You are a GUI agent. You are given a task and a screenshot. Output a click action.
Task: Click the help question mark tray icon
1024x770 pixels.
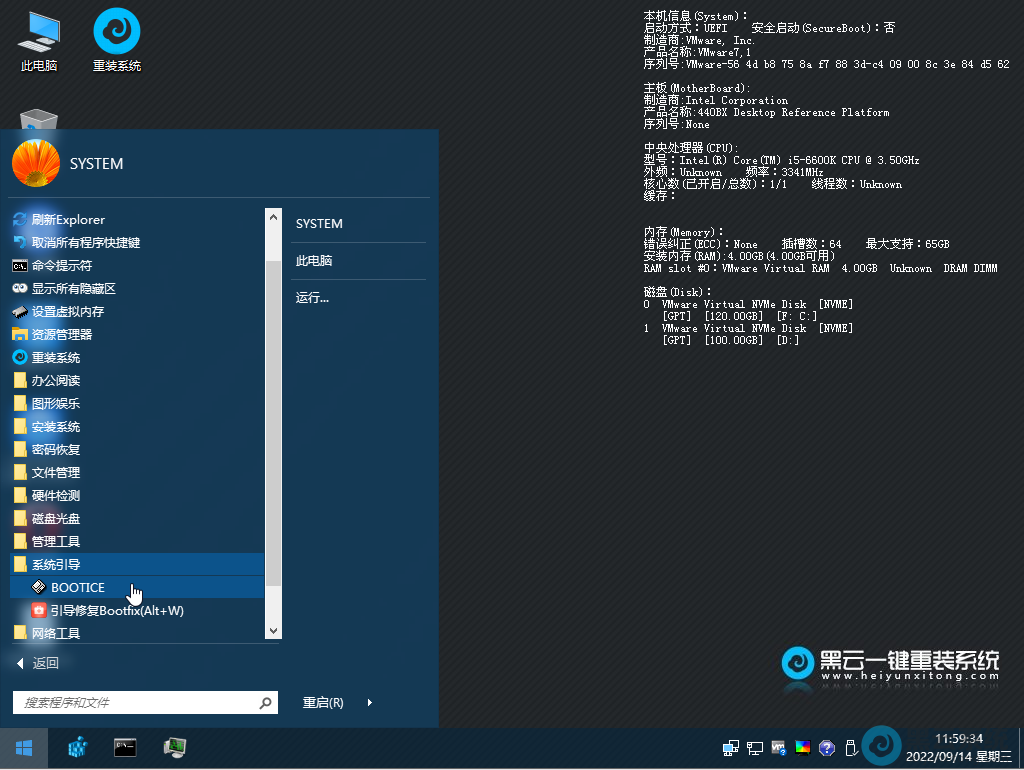click(x=827, y=747)
